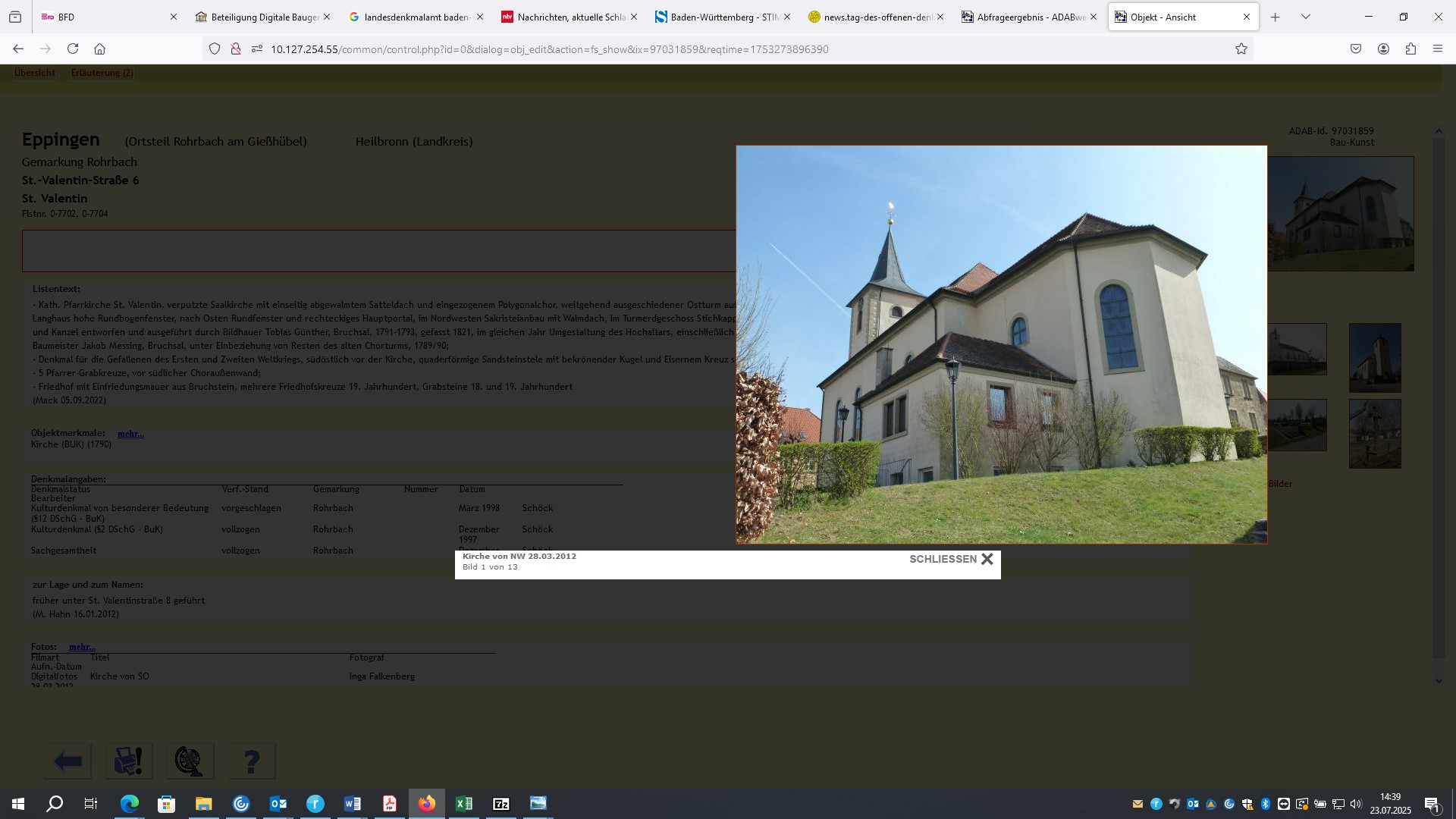Reload the page in Firefox

pyautogui.click(x=73, y=49)
